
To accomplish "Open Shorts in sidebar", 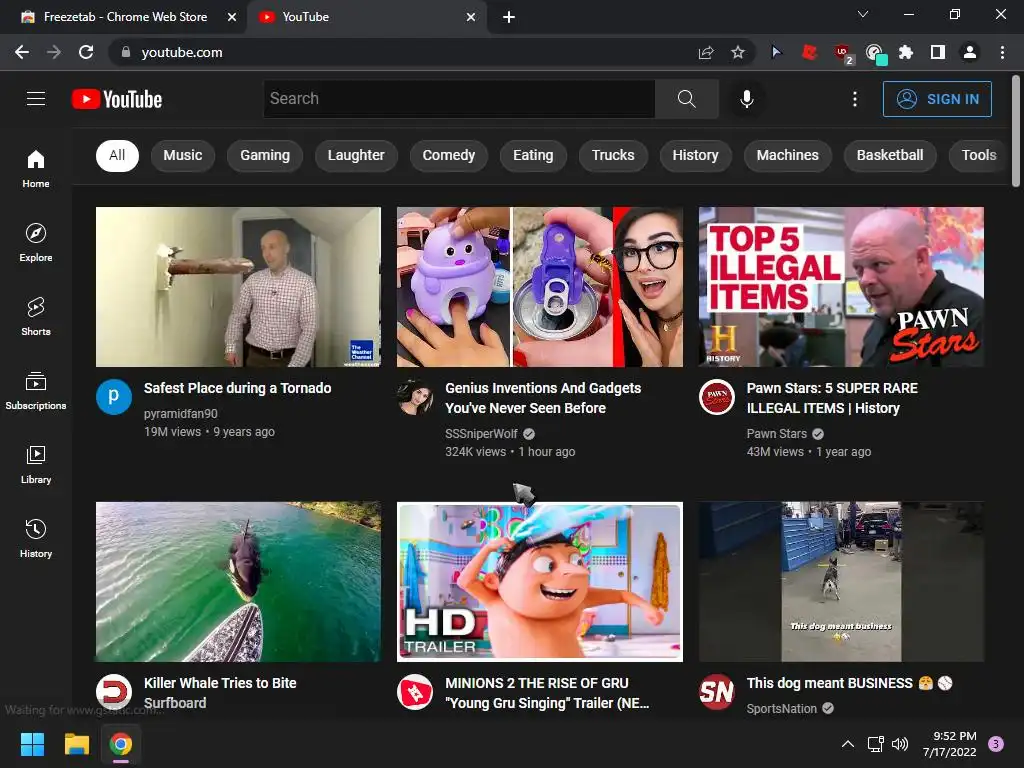I will [x=35, y=317].
